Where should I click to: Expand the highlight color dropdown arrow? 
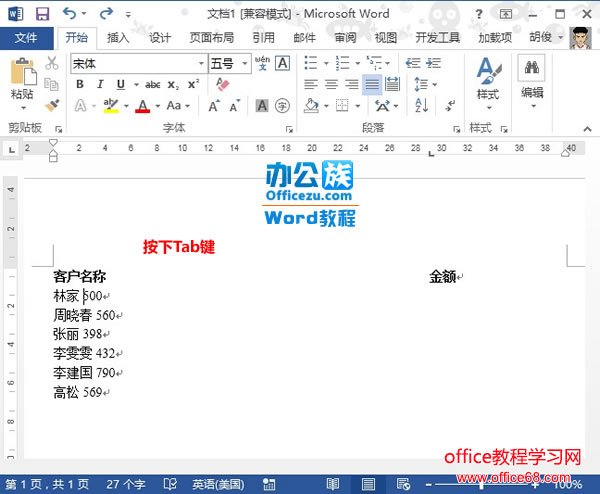(x=126, y=106)
